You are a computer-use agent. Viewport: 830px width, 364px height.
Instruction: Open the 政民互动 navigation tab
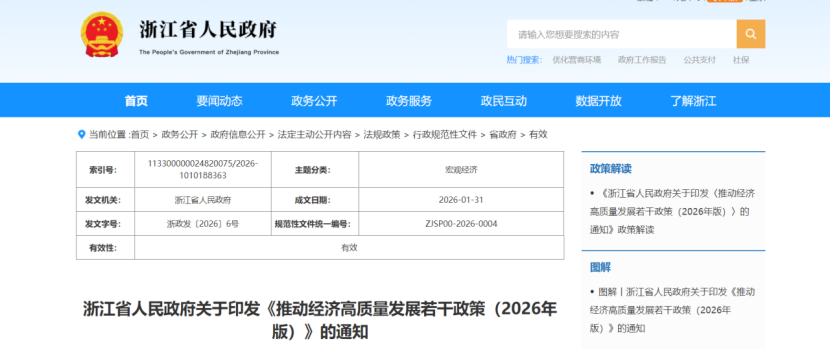503,101
